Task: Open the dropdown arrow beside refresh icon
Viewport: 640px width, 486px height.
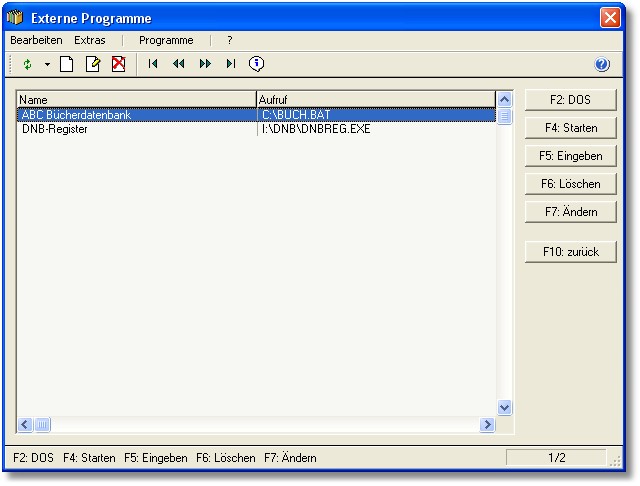Action: [x=46, y=64]
